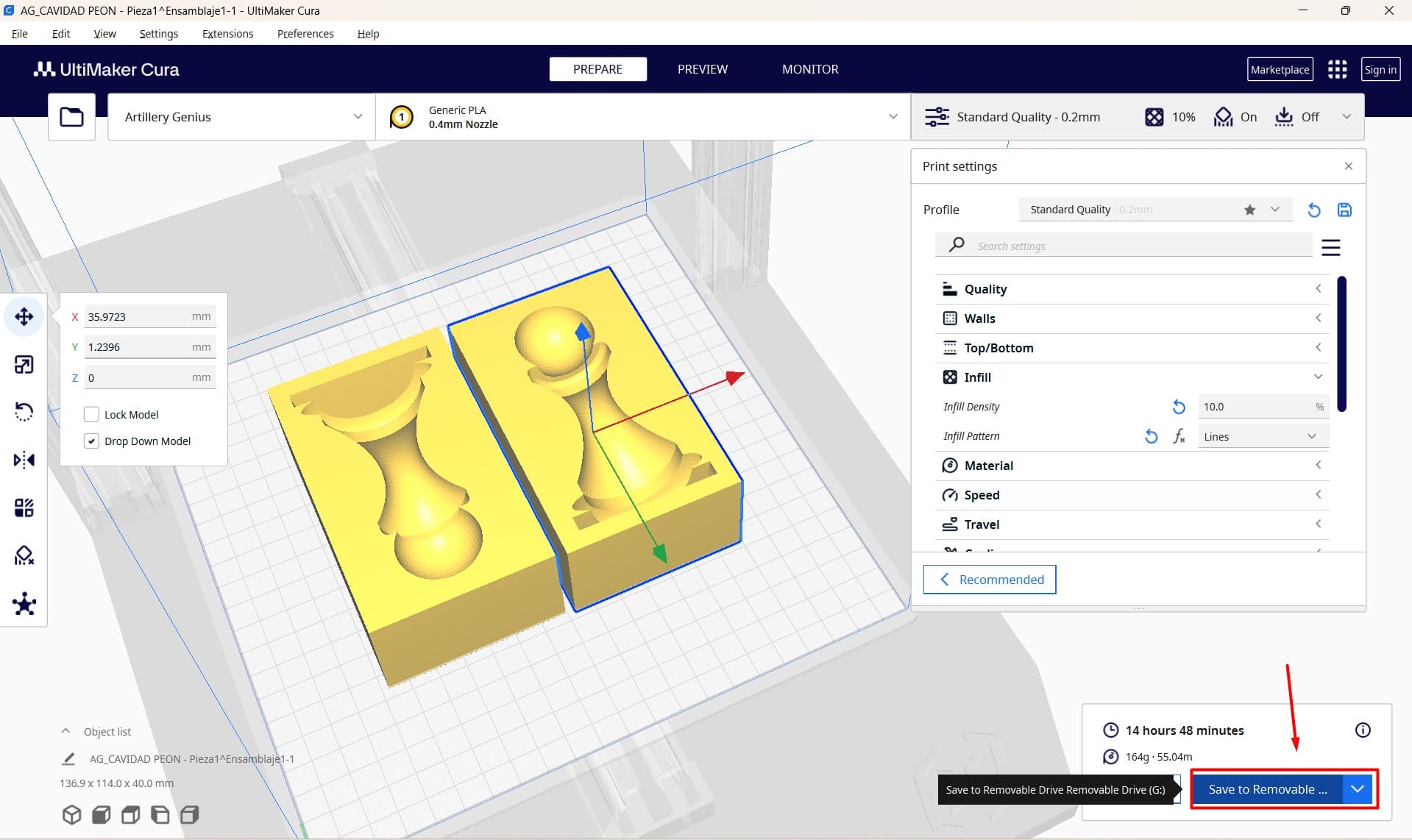Open Artillery Genius printer dropdown

click(x=241, y=116)
